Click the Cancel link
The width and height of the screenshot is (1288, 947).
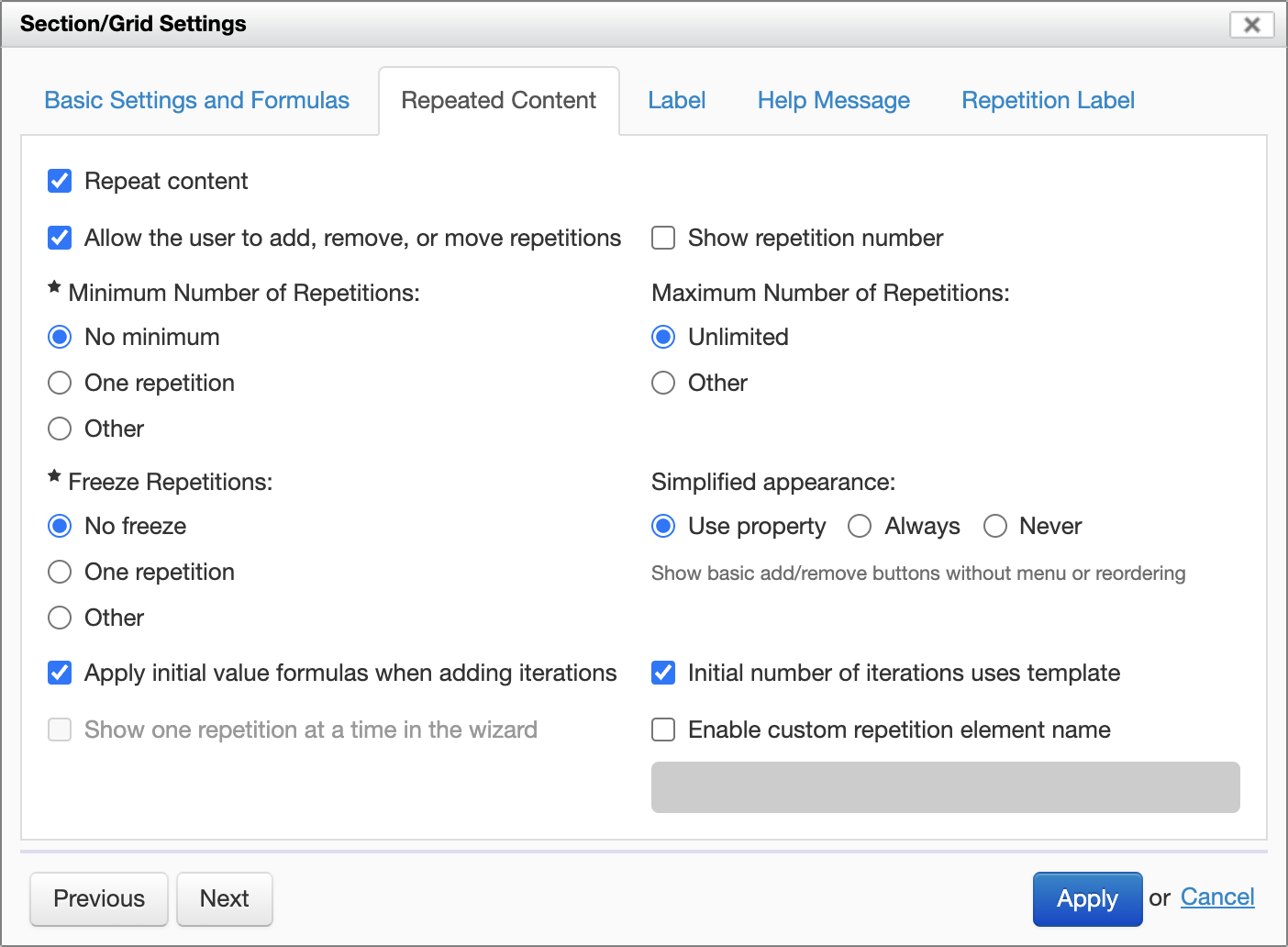(x=1217, y=897)
